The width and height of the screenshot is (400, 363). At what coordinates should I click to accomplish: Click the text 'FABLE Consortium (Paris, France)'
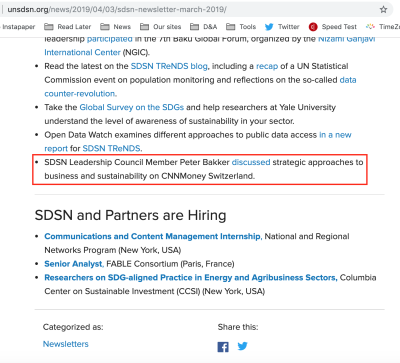click(x=170, y=264)
